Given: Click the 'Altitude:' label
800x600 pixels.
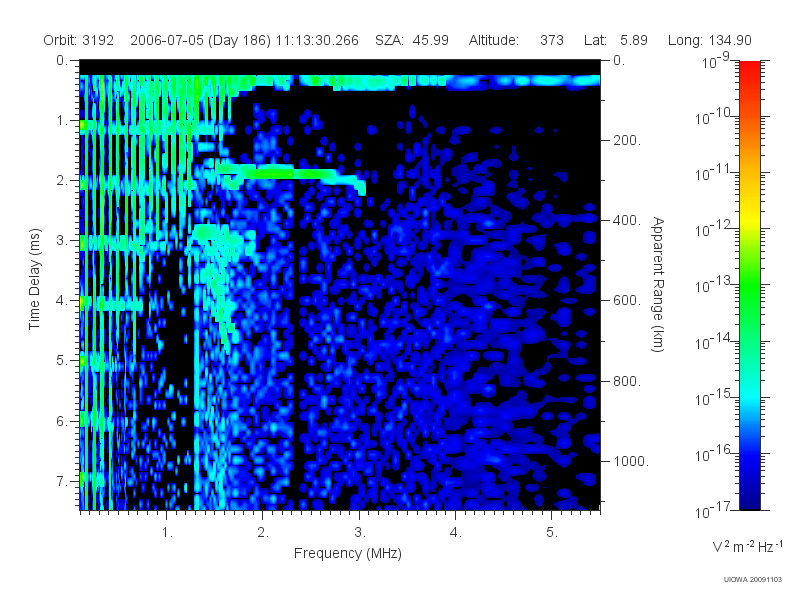Looking at the screenshot, I should [493, 40].
